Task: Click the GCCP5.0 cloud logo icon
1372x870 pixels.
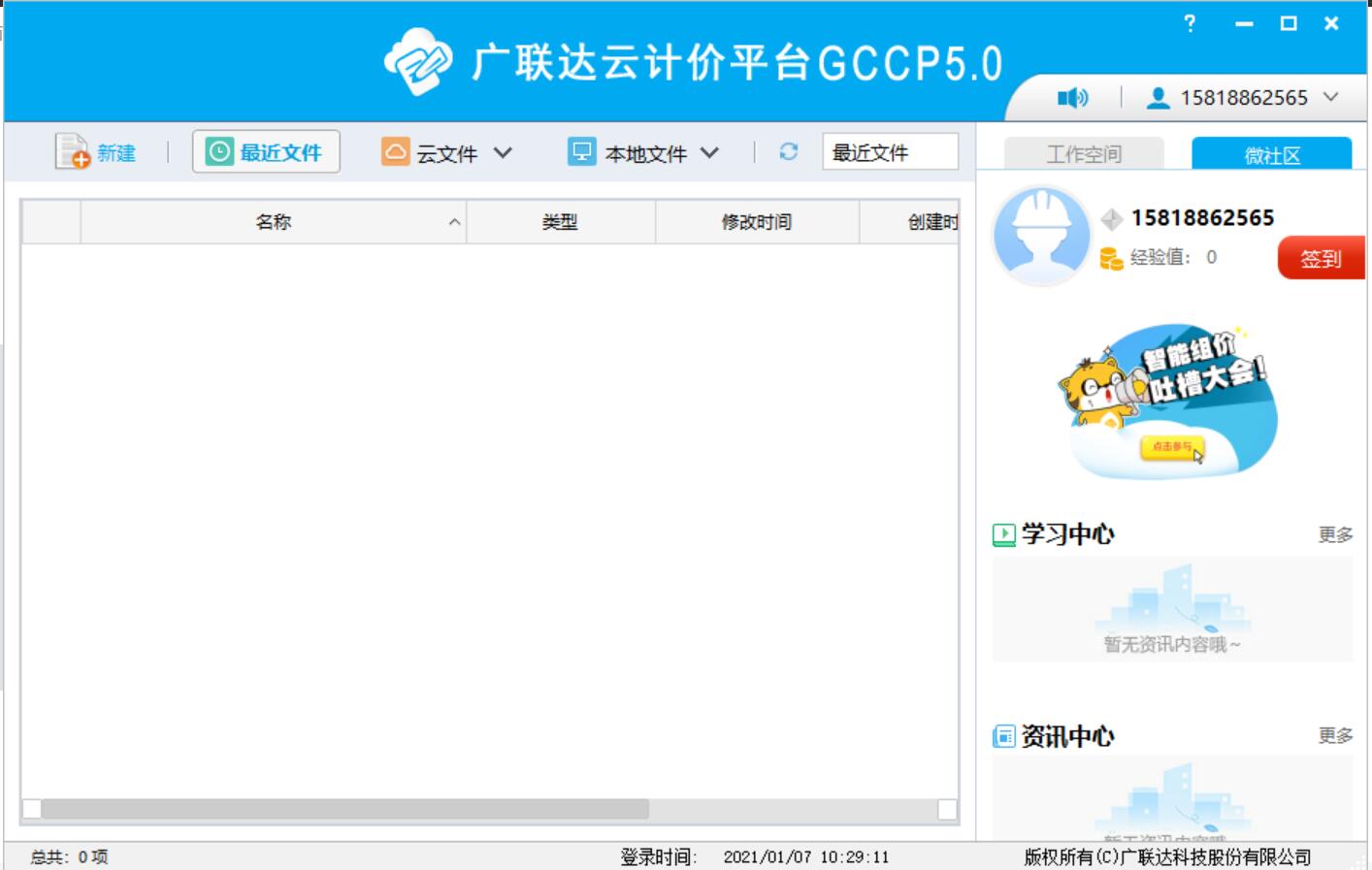Action: pos(418,61)
